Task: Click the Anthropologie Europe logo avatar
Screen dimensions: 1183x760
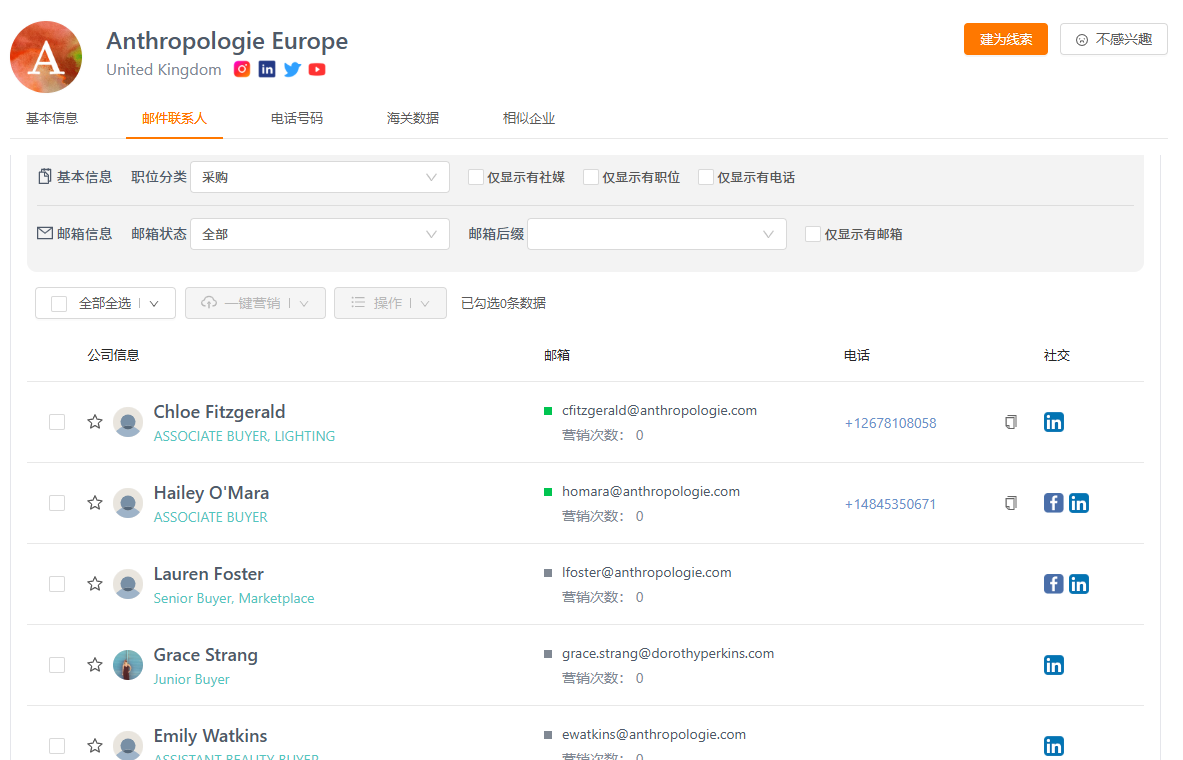Action: point(46,57)
